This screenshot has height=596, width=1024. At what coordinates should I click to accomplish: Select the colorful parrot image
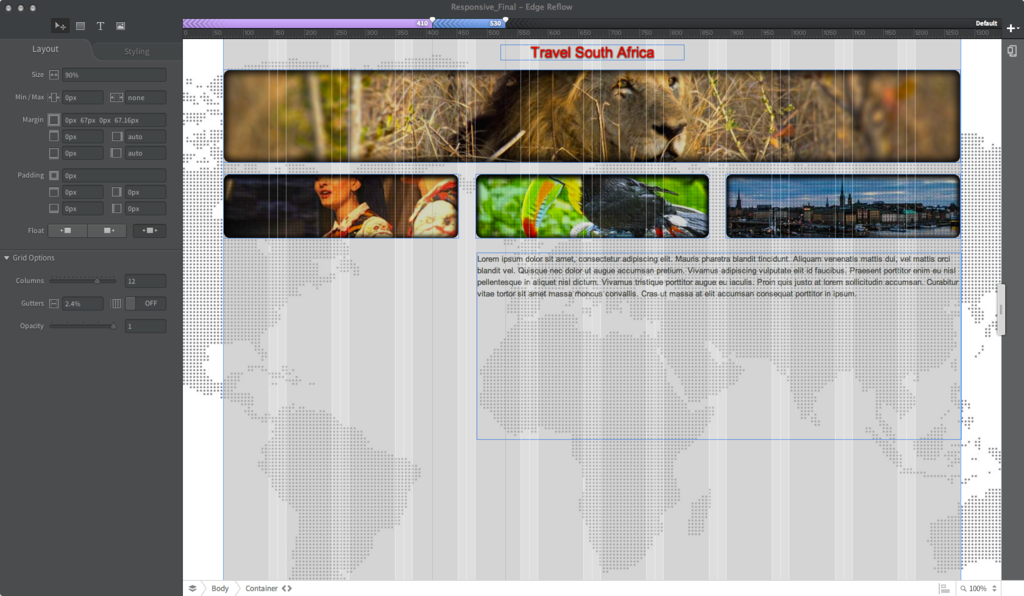click(x=592, y=206)
